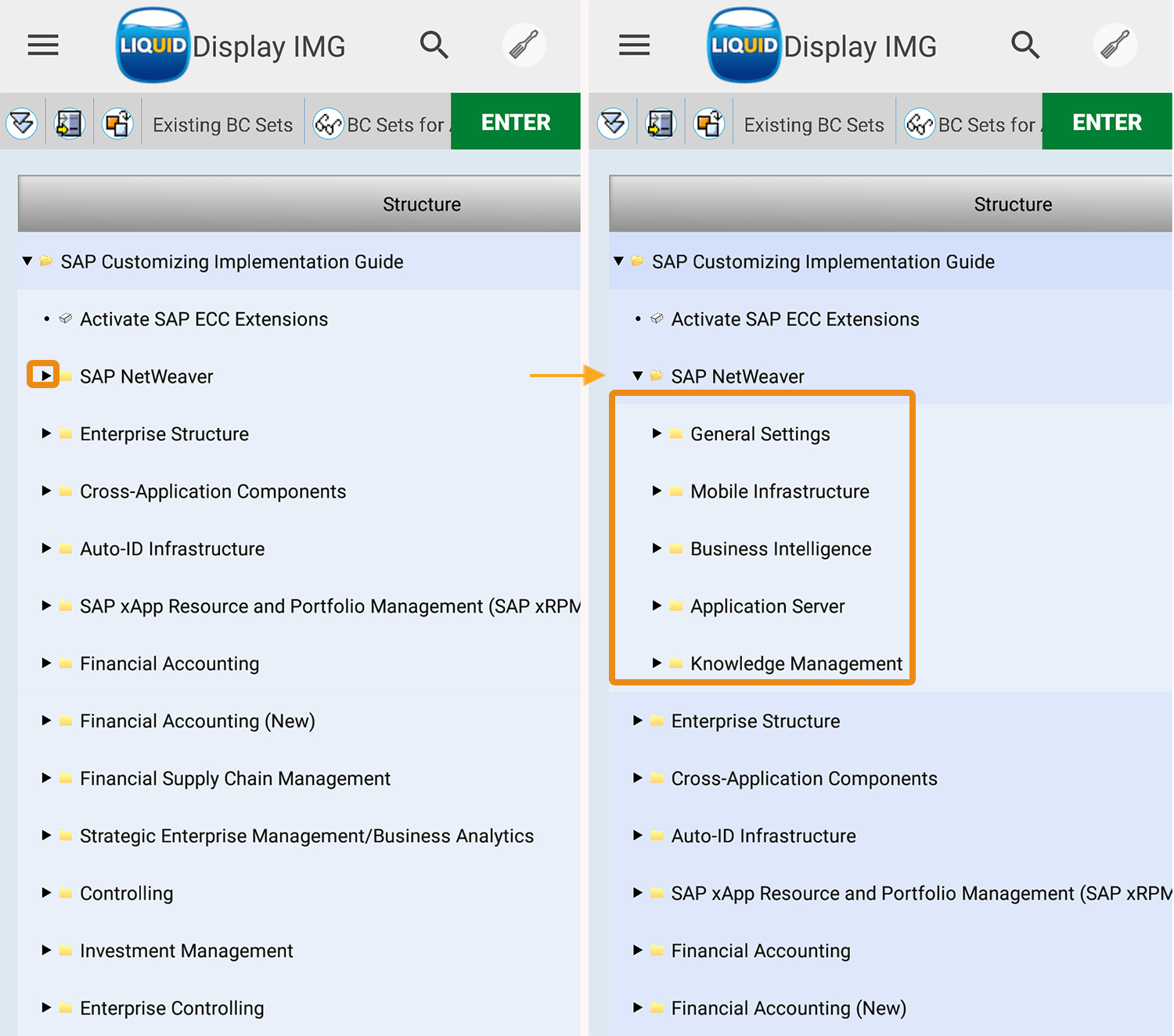This screenshot has height=1036, width=1174.
Task: Click Existing BC Sets in the right toolbar
Action: [813, 125]
